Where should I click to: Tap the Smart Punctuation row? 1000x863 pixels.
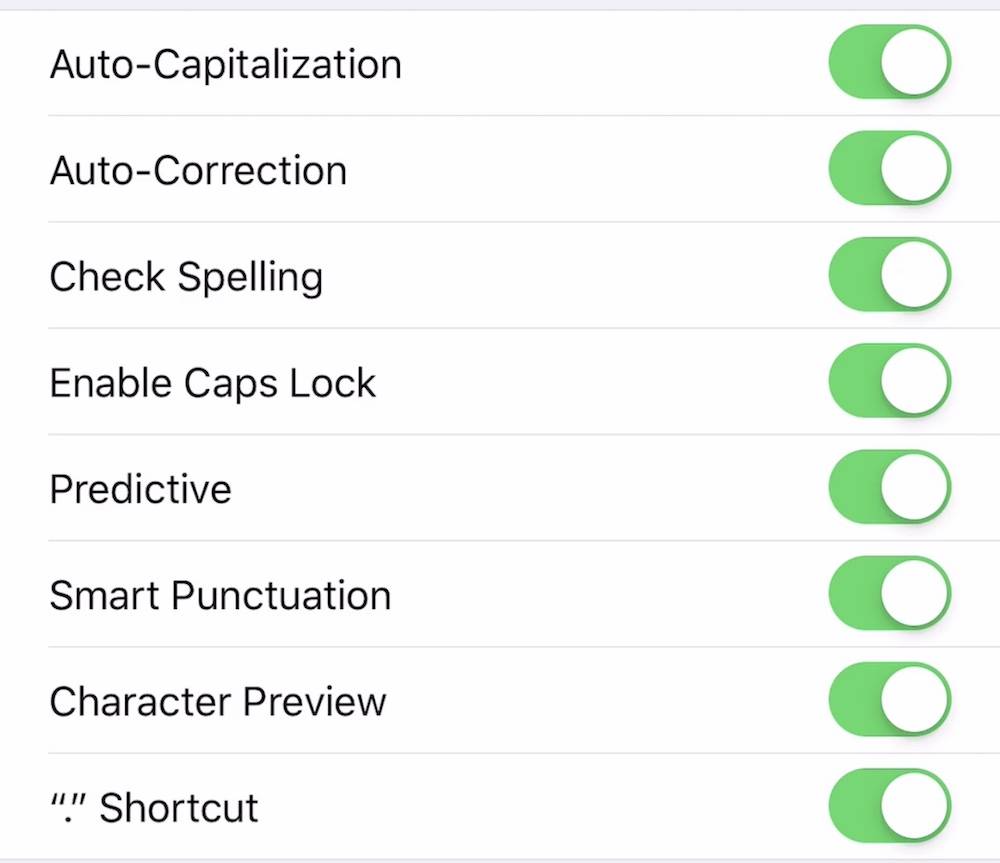point(500,595)
